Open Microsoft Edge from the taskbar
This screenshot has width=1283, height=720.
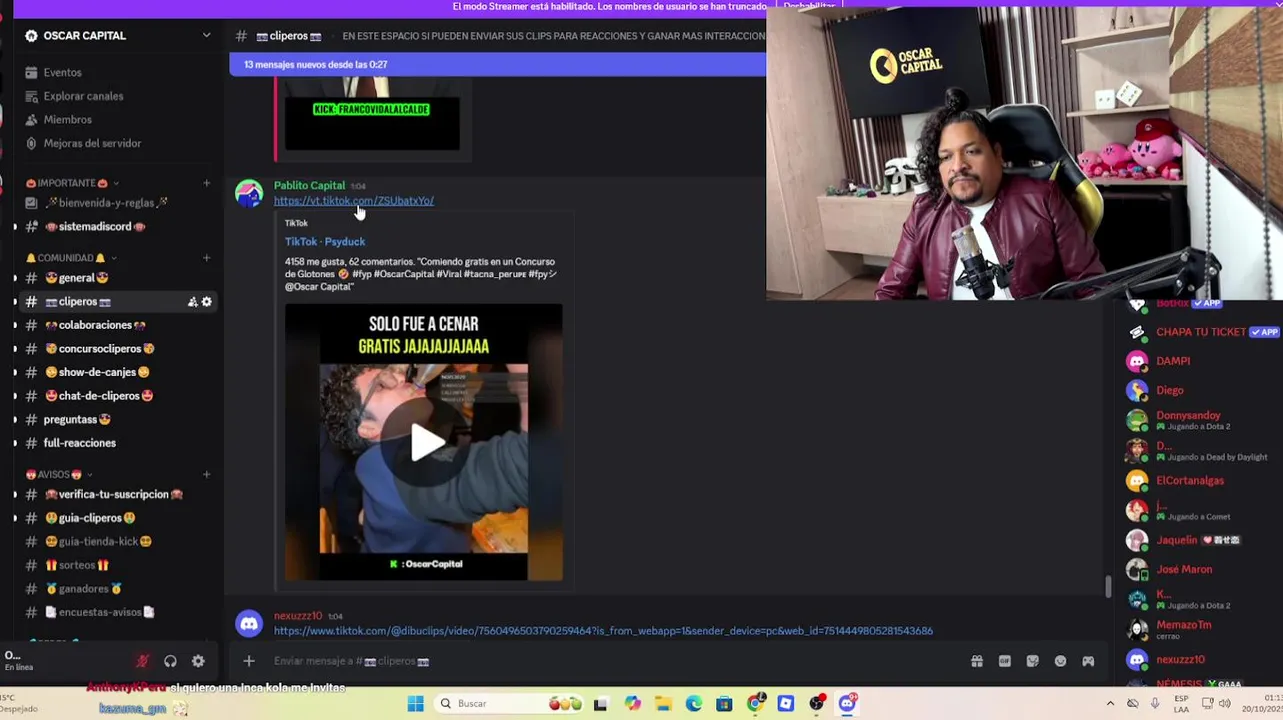(693, 704)
